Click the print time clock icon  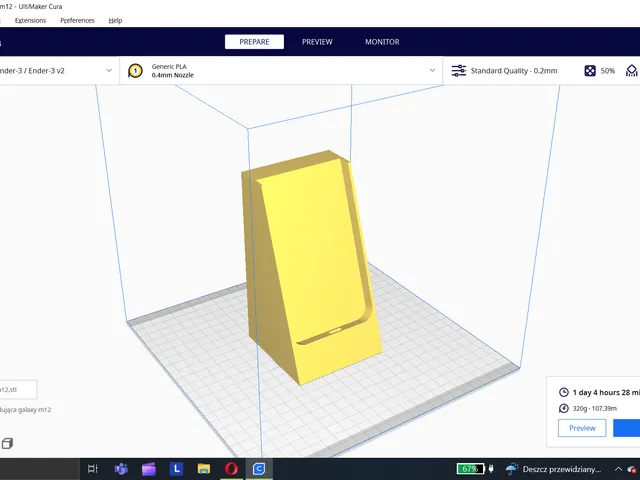pos(564,392)
